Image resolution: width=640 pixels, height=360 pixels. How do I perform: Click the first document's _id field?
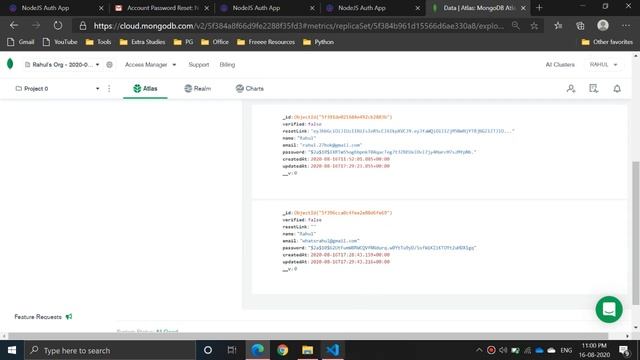point(337,117)
